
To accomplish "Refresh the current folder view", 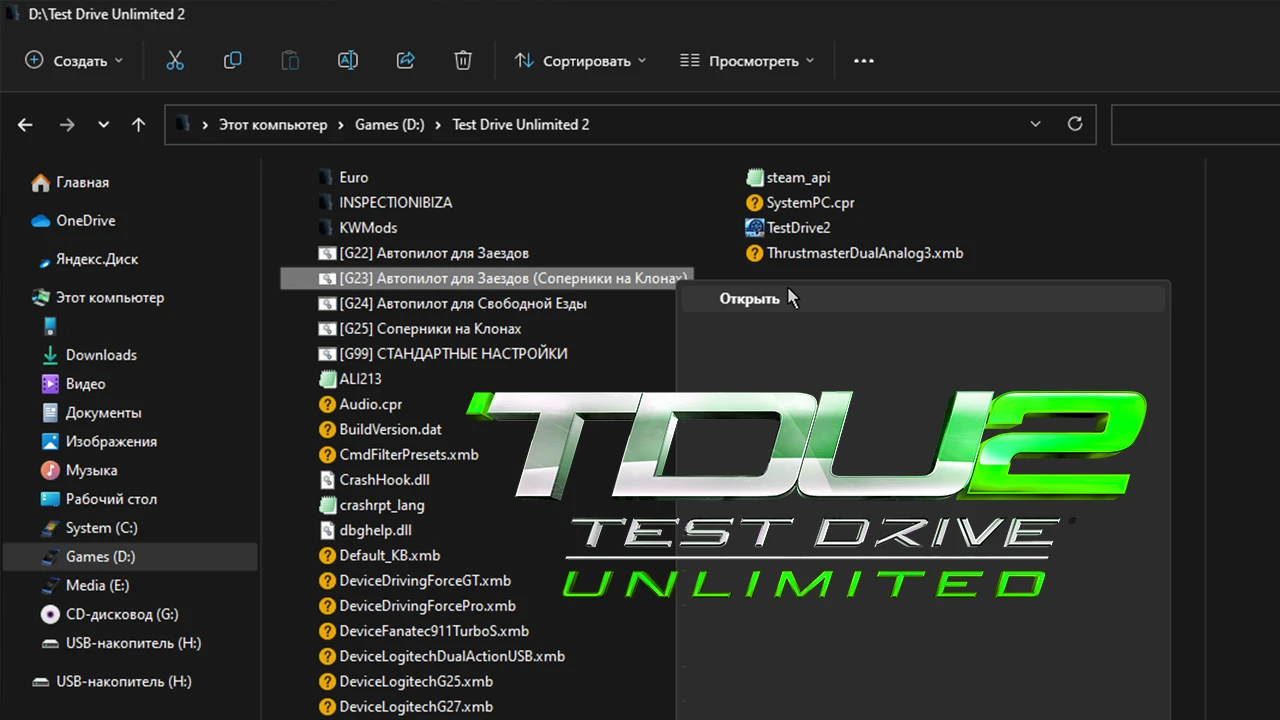I will 1075,124.
